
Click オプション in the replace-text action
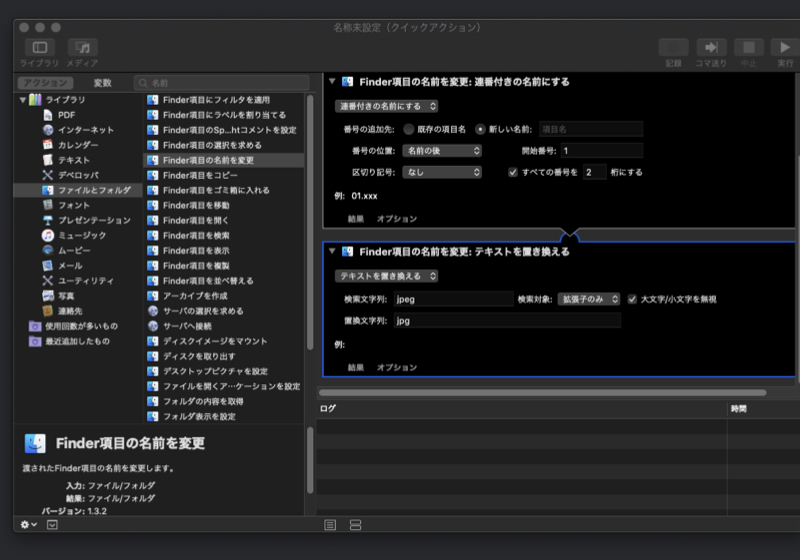[396, 367]
